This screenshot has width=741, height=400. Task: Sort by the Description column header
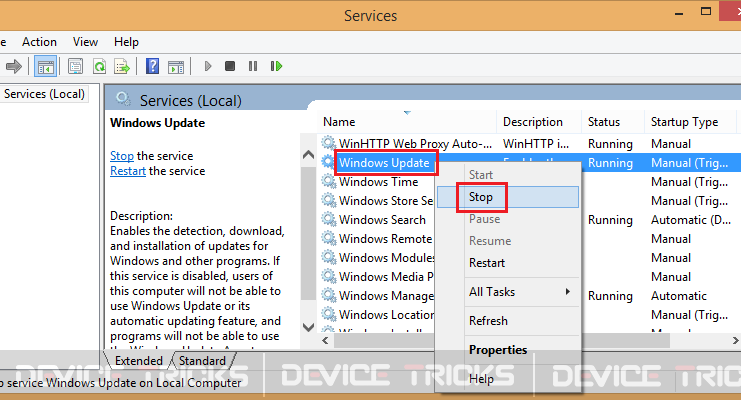pos(539,122)
